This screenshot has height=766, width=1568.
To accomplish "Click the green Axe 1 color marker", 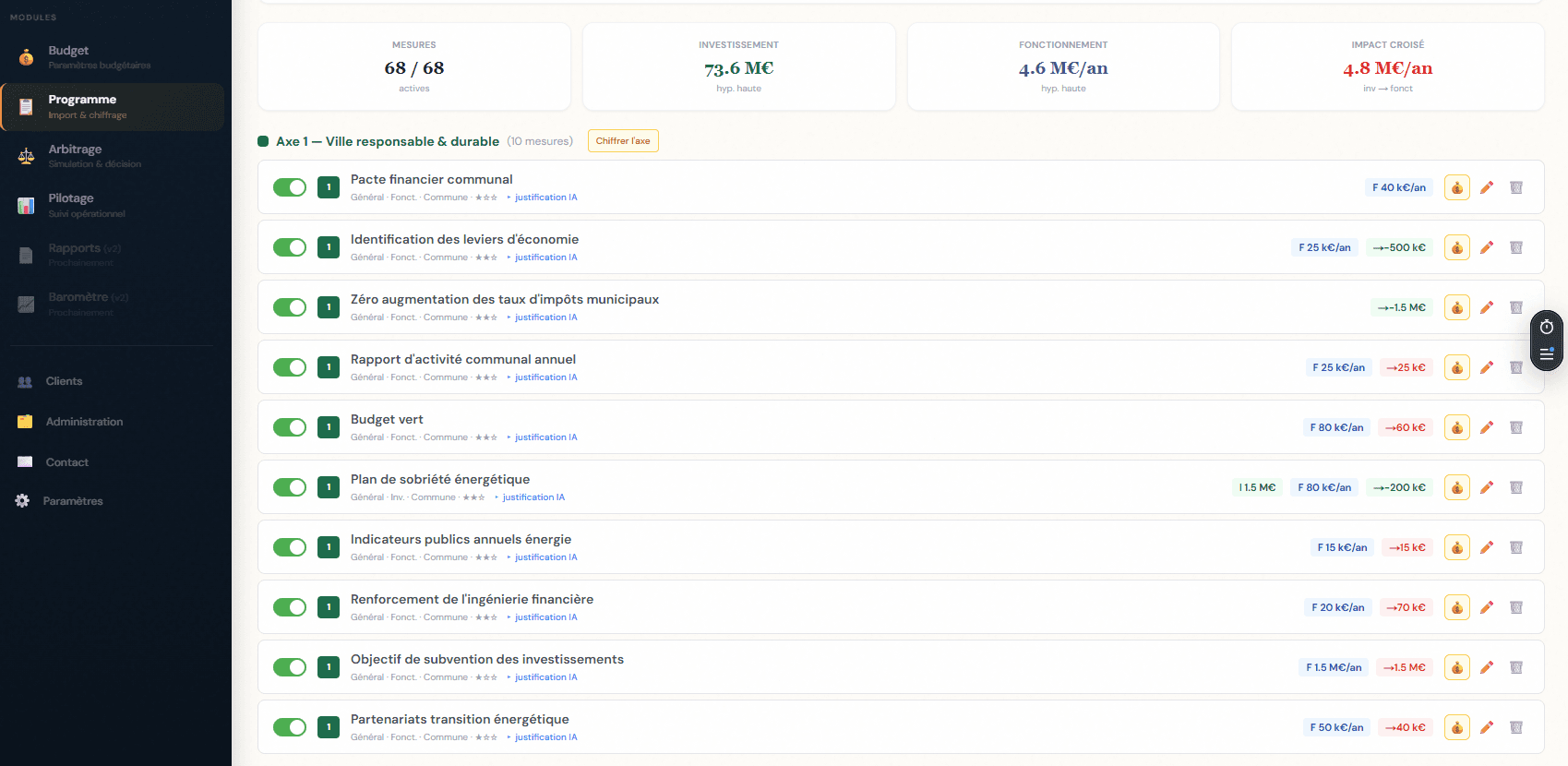I will [x=263, y=141].
